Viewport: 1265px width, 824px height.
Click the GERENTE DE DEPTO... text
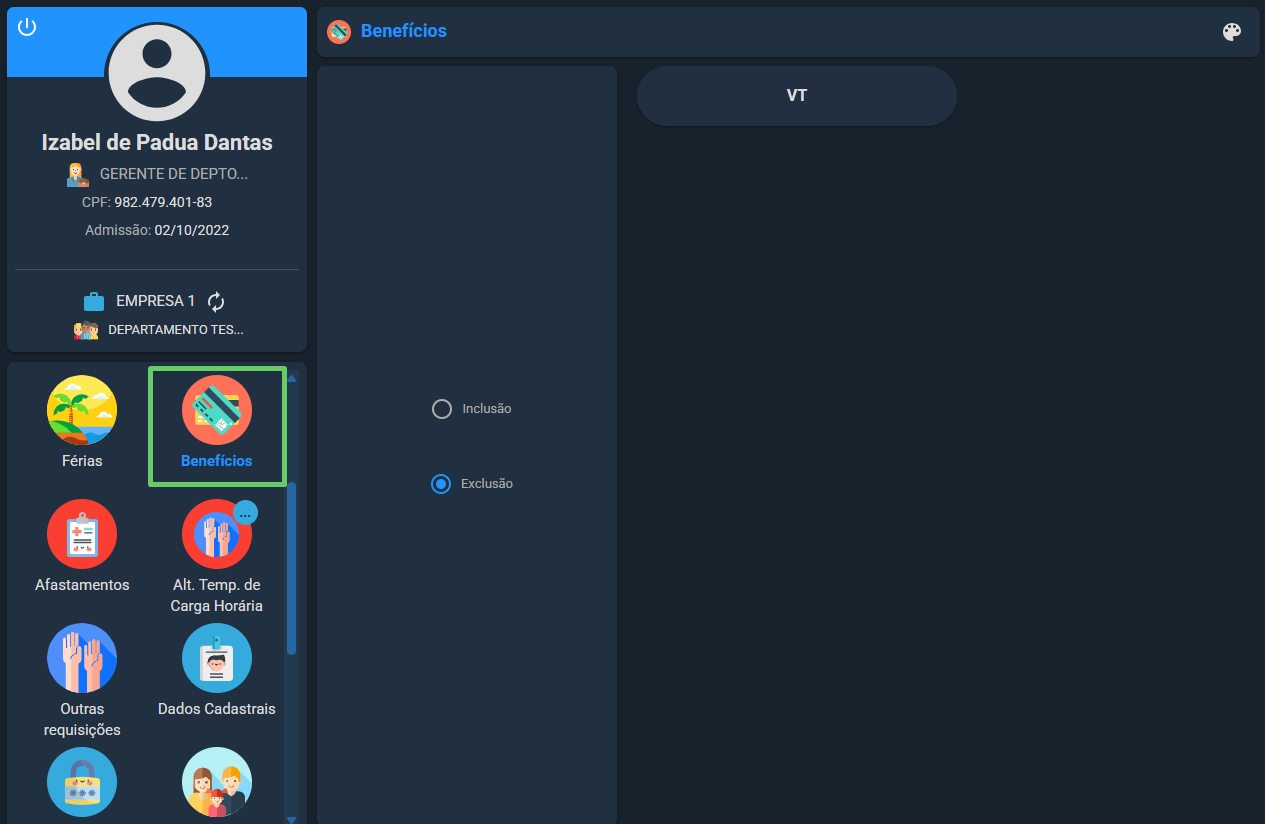point(174,174)
